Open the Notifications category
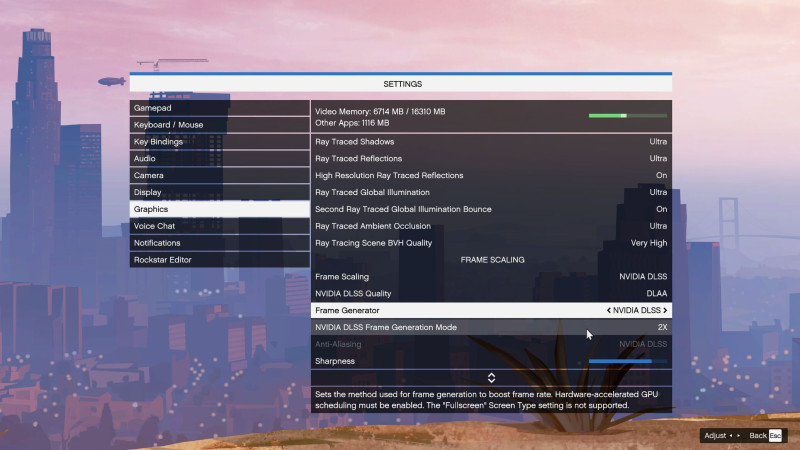 pyautogui.click(x=219, y=243)
